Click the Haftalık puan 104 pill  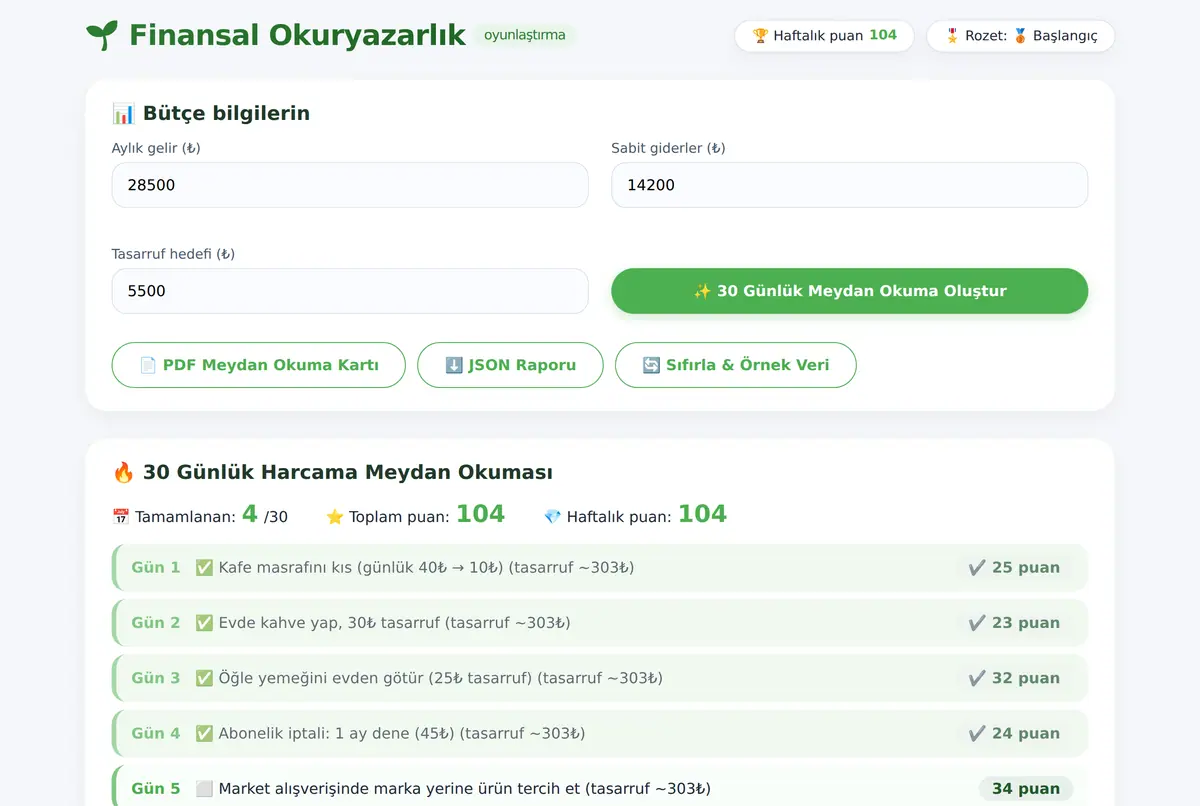825,36
